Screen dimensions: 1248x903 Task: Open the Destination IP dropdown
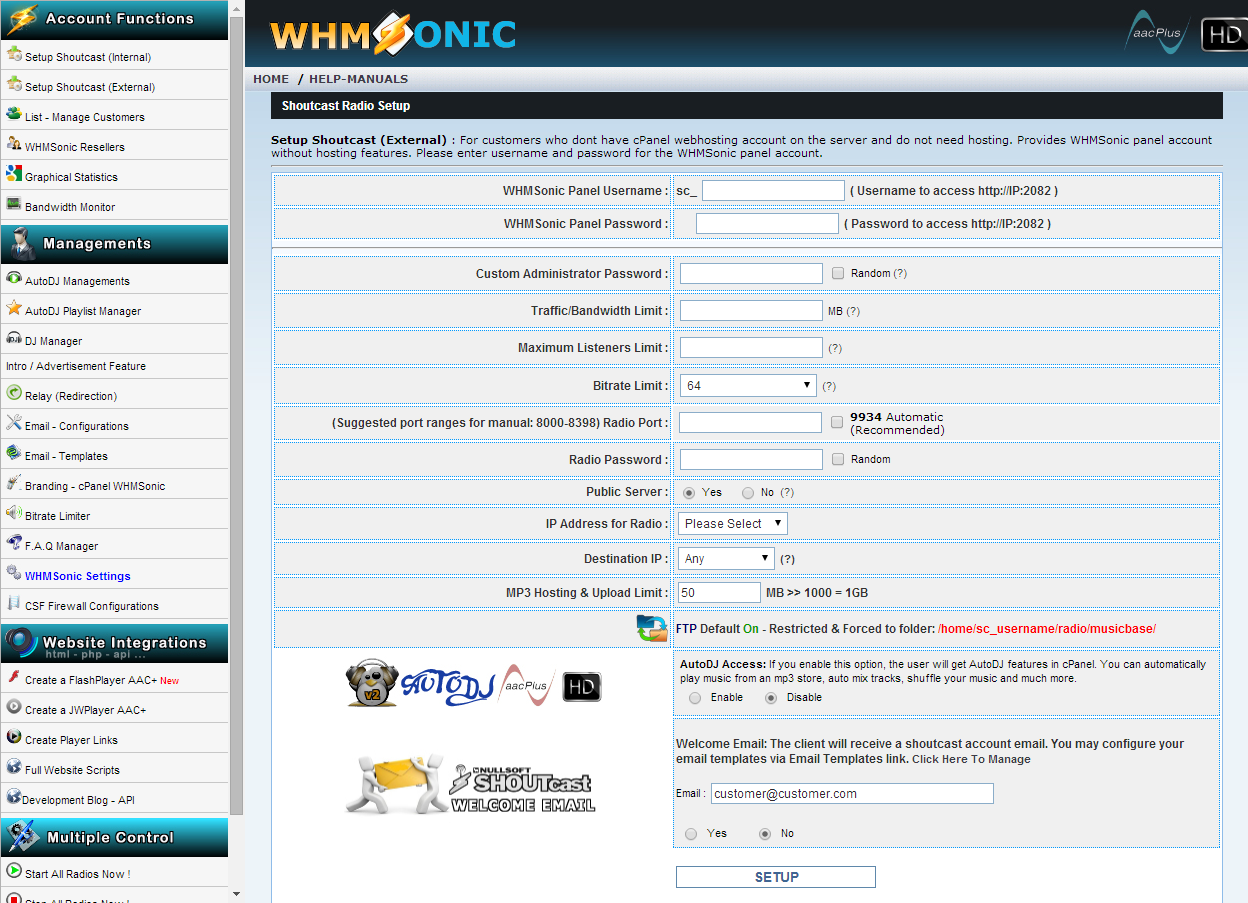[726, 558]
